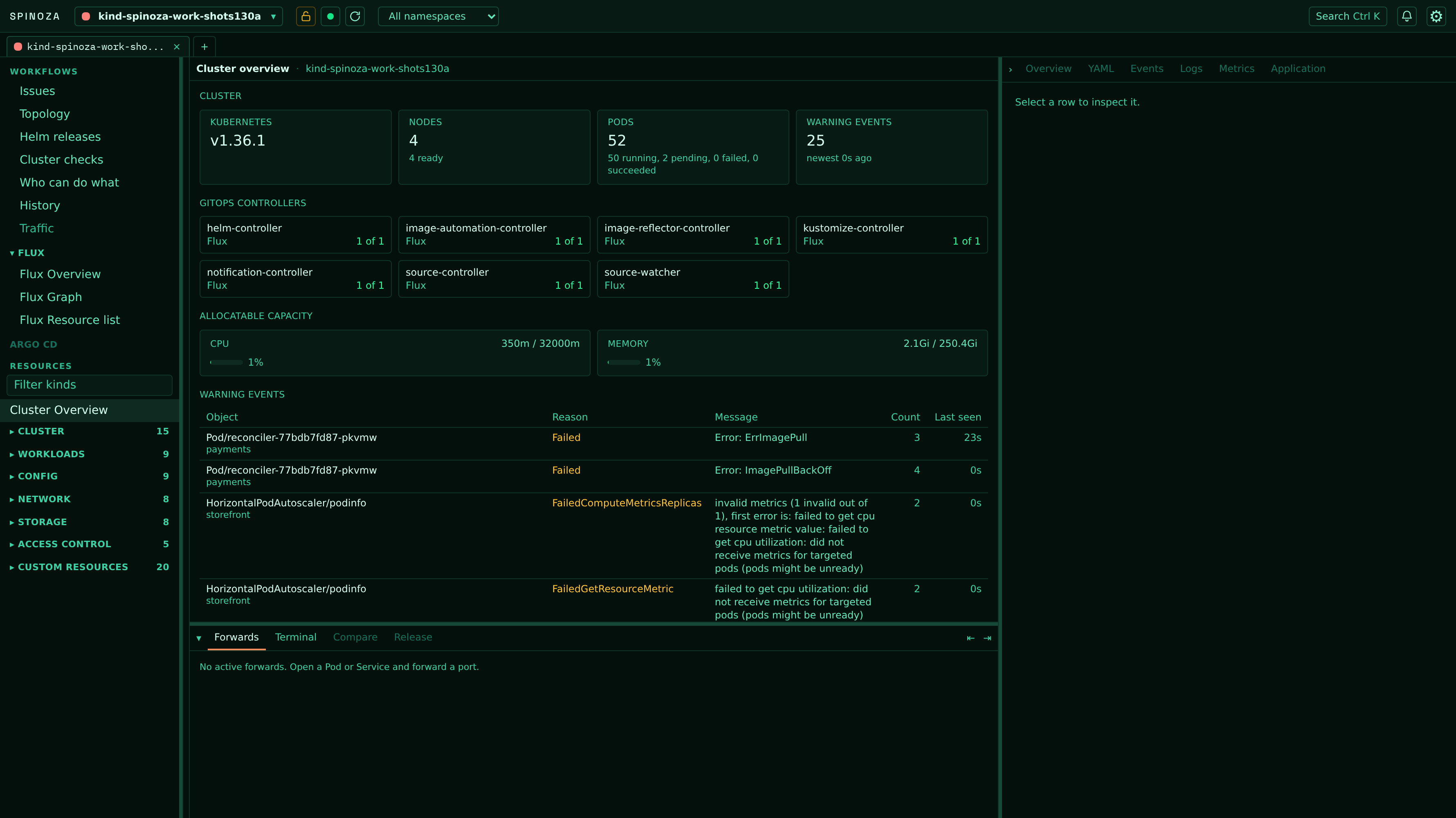This screenshot has height=818, width=1456.
Task: Open Search Ctrl K box
Action: pos(1348,16)
